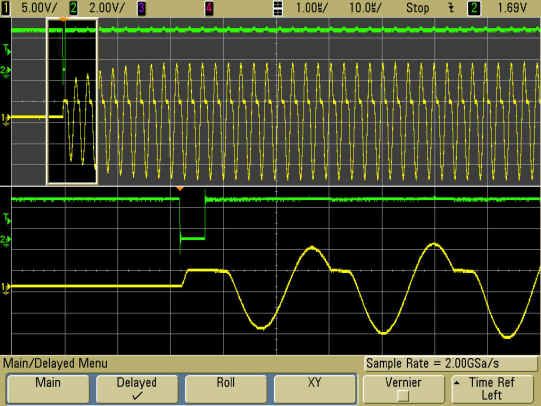Select the XY mode softkey
Image resolution: width=541 pixels, height=406 pixels.
(315, 389)
